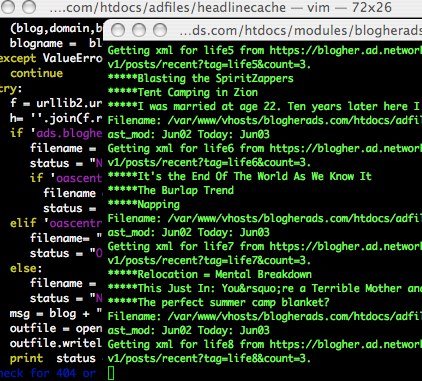Click the 'else:' line in vim
The width and height of the screenshot is (422, 381).
click(x=26, y=268)
